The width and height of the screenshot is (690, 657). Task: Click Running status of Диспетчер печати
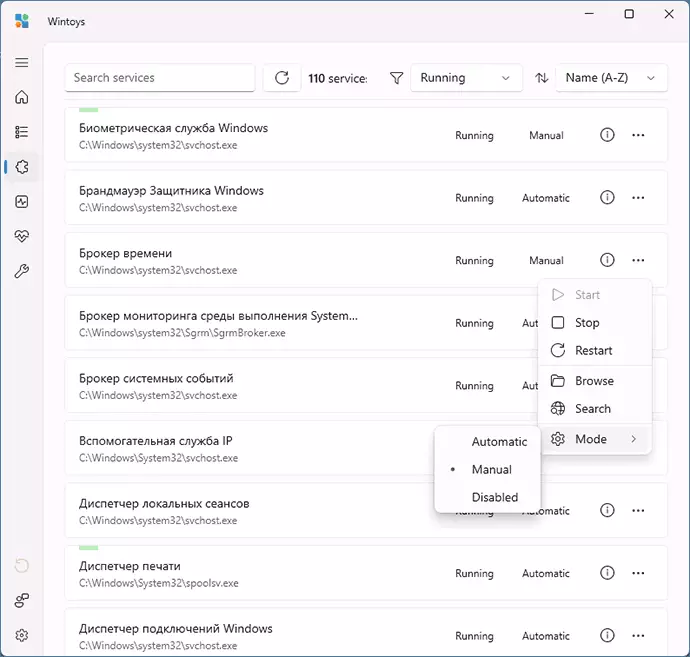coord(474,573)
